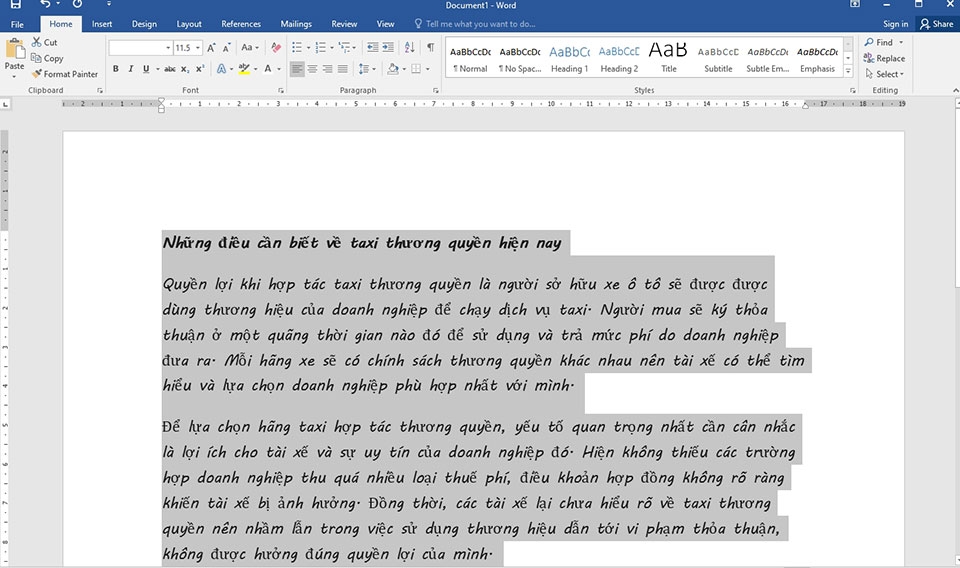Viewport: 960px width, 568px height.
Task: Switch to the Insert tab
Action: (x=102, y=24)
